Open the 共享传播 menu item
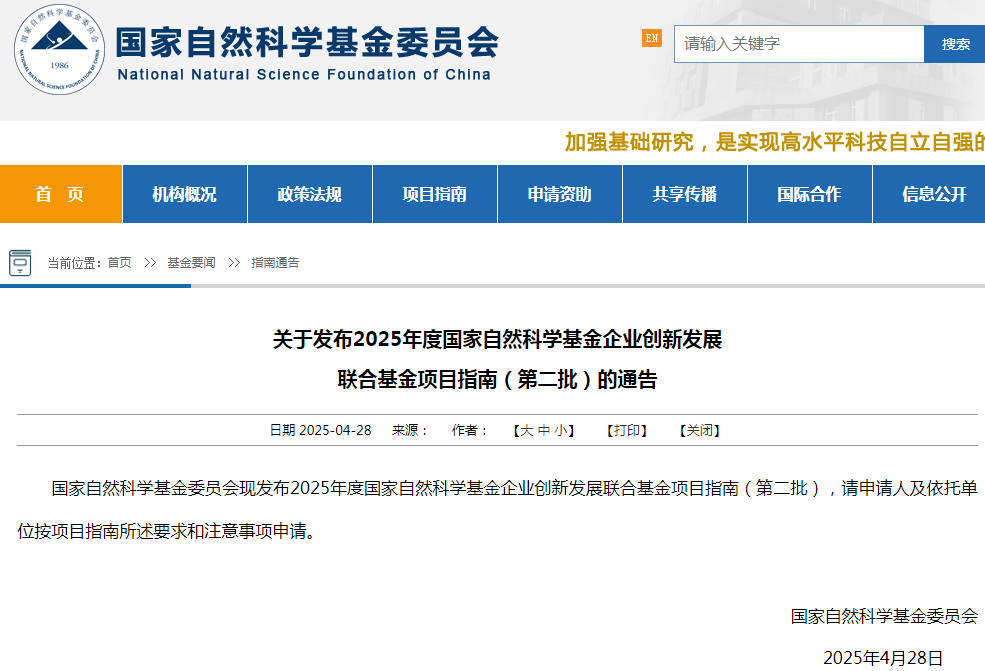 pyautogui.click(x=685, y=194)
